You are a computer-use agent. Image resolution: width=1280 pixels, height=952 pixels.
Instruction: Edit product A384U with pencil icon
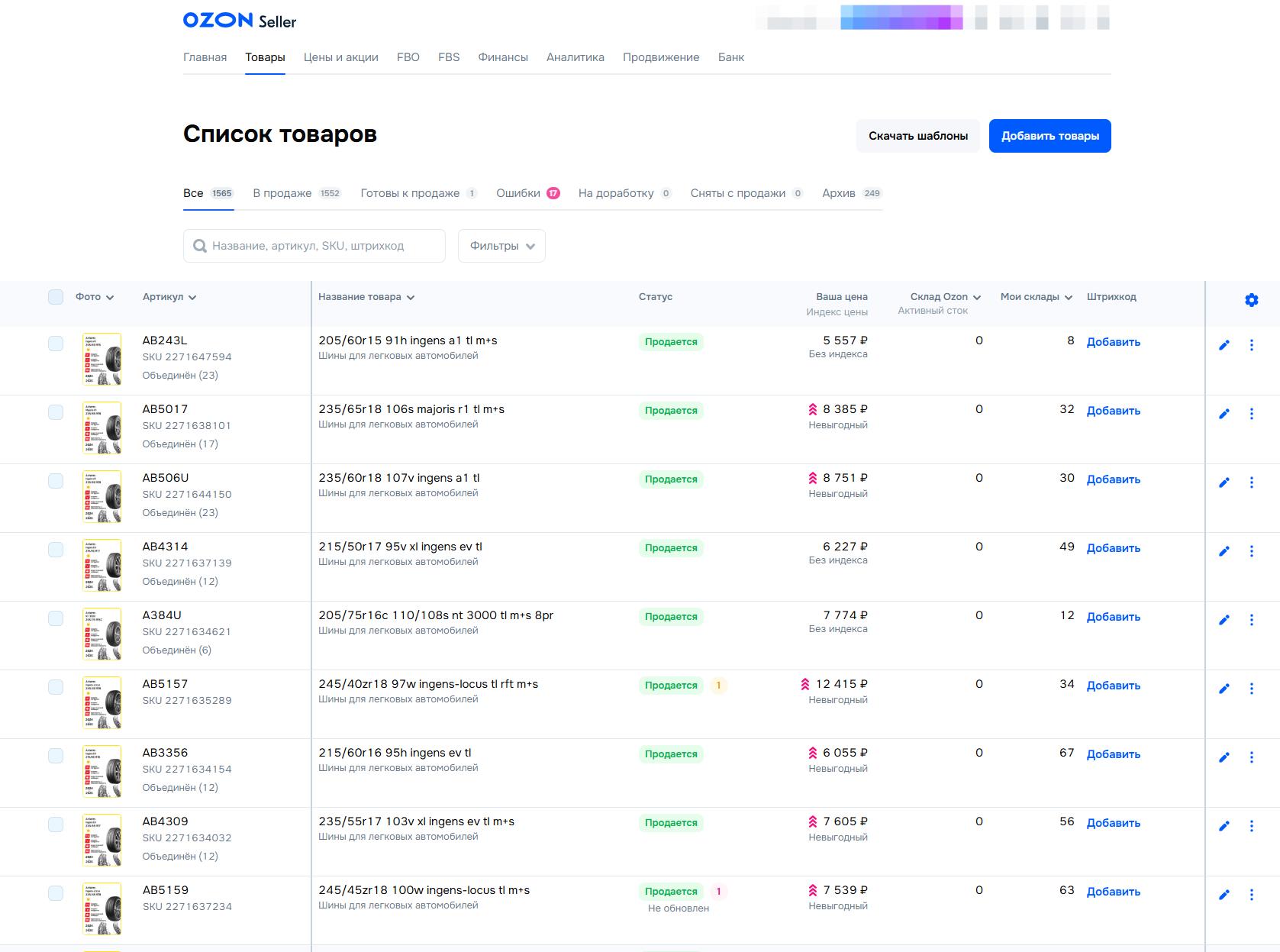[1224, 620]
